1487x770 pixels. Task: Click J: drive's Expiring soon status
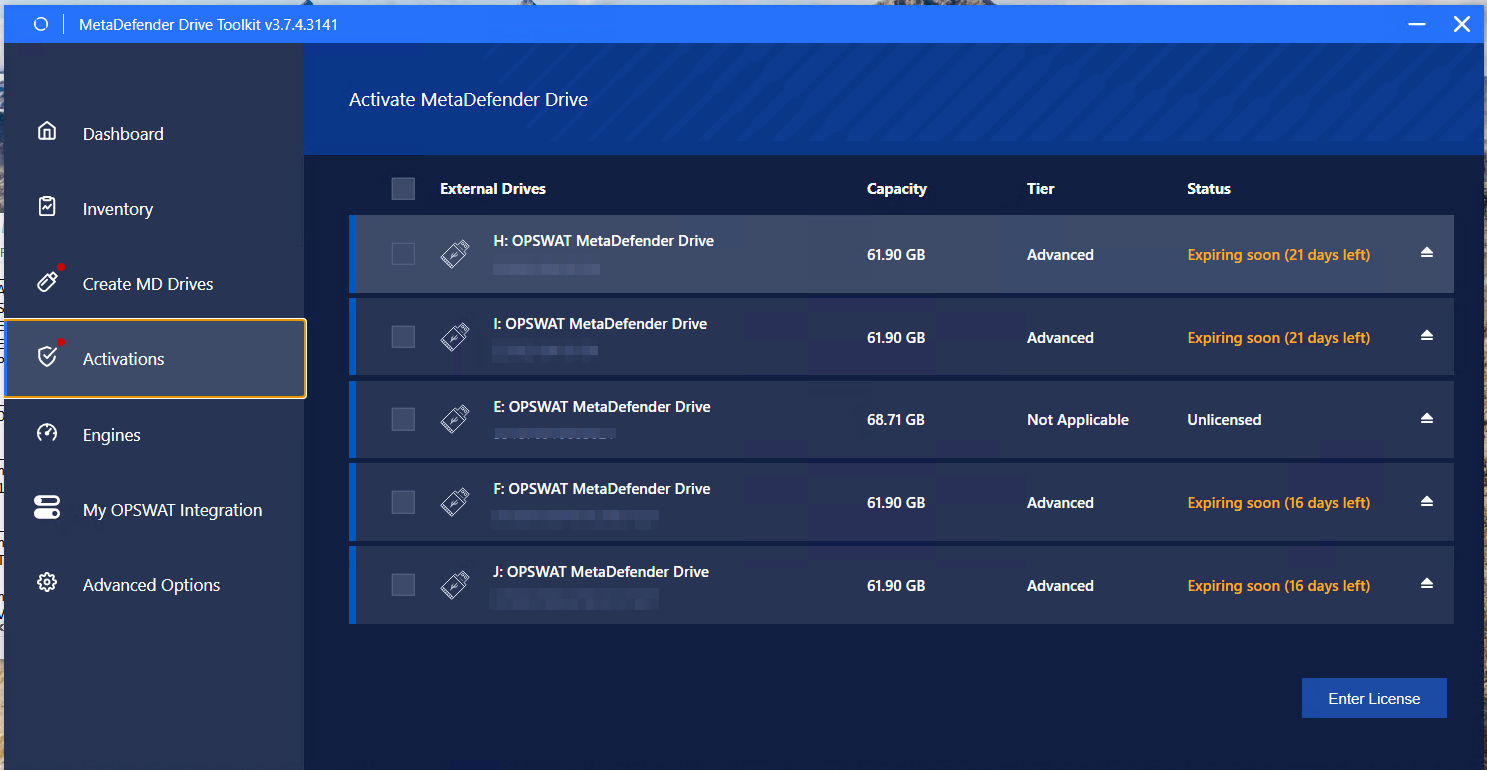click(x=1279, y=586)
